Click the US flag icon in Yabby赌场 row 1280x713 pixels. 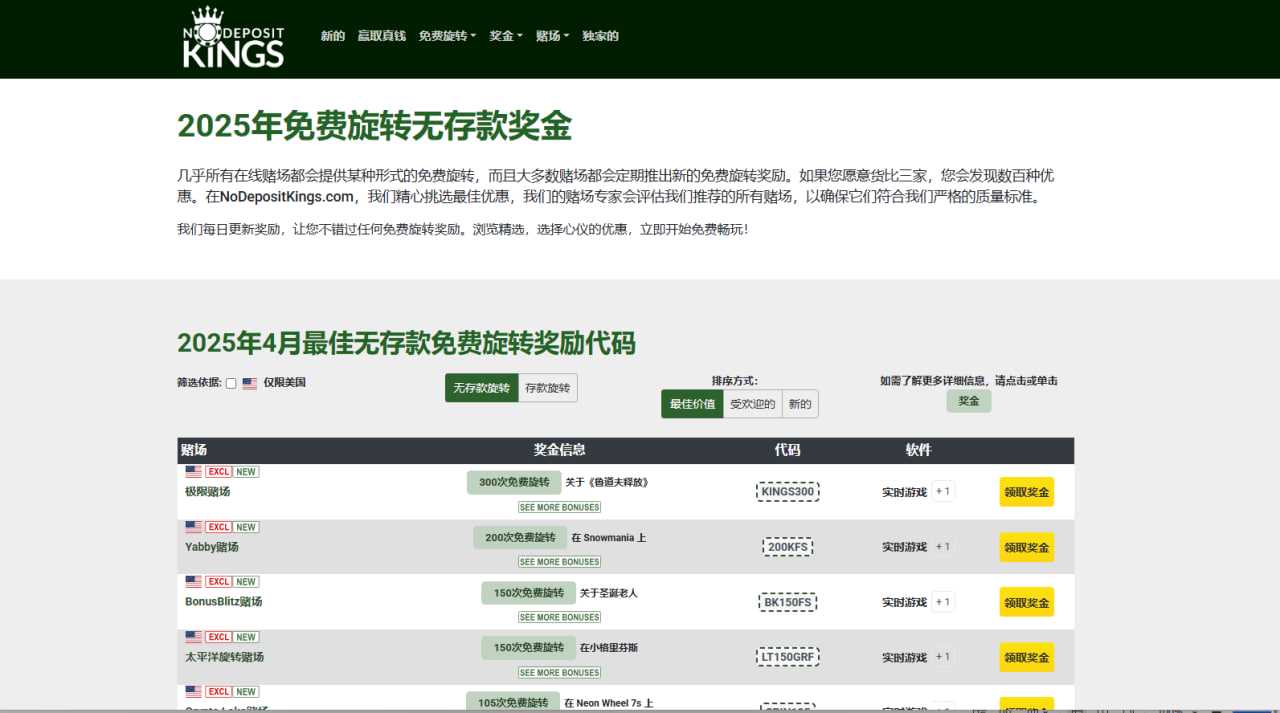click(x=193, y=527)
